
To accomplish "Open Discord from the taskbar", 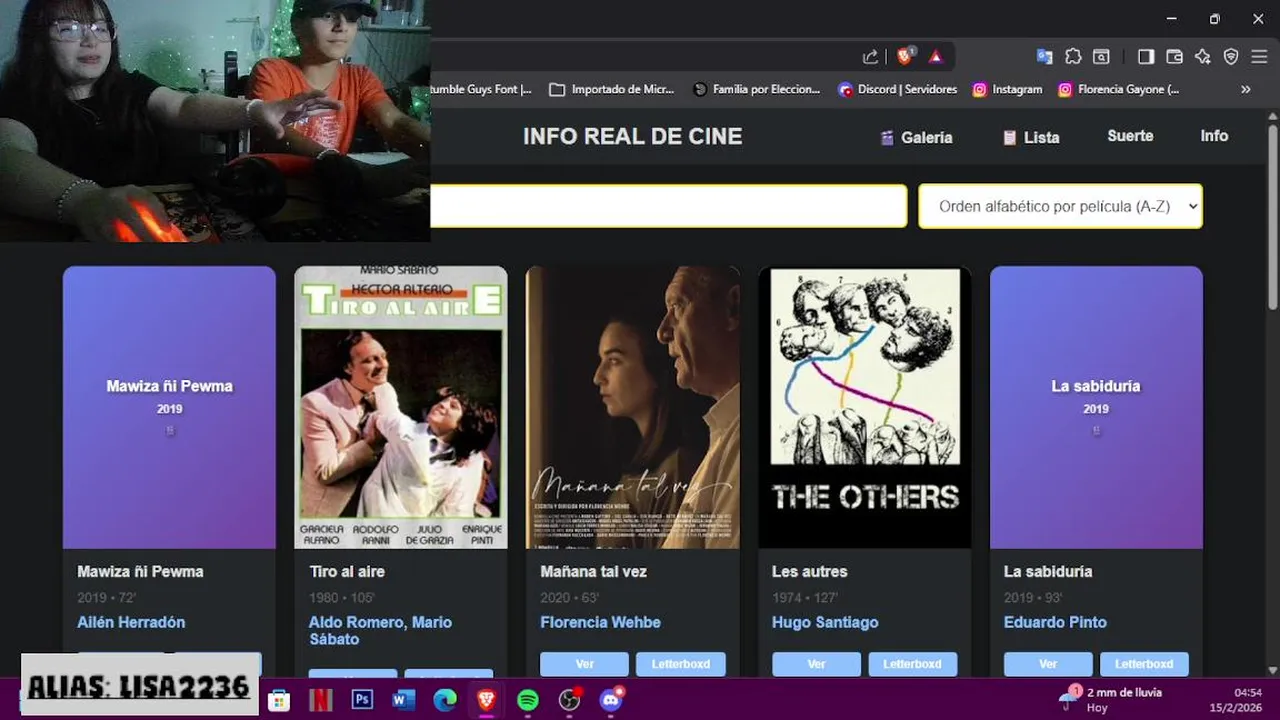I will tap(611, 700).
